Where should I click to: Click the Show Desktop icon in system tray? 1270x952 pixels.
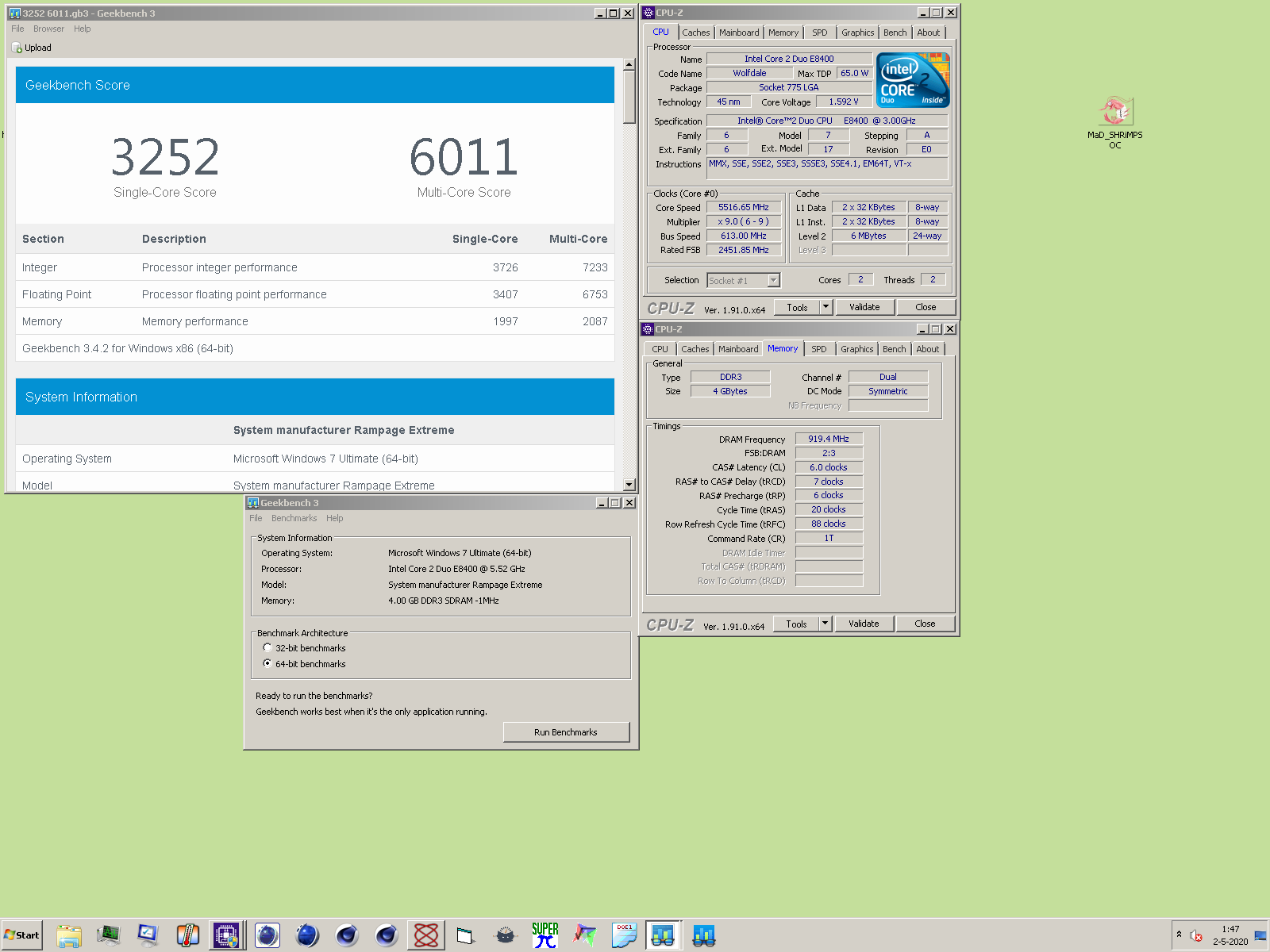1260,936
